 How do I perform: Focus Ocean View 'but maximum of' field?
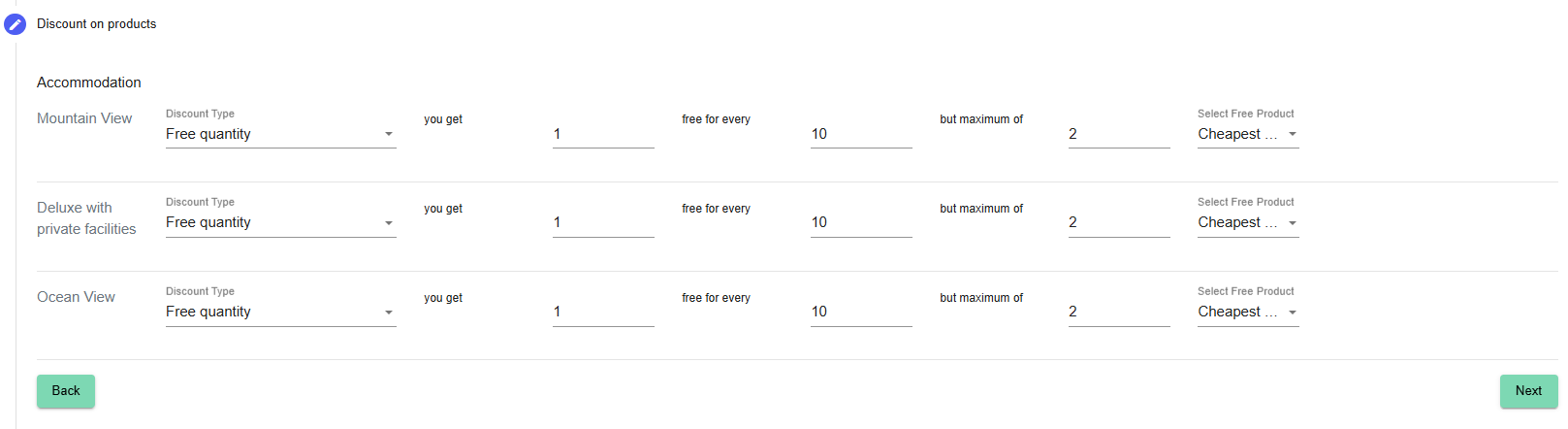click(x=1119, y=312)
